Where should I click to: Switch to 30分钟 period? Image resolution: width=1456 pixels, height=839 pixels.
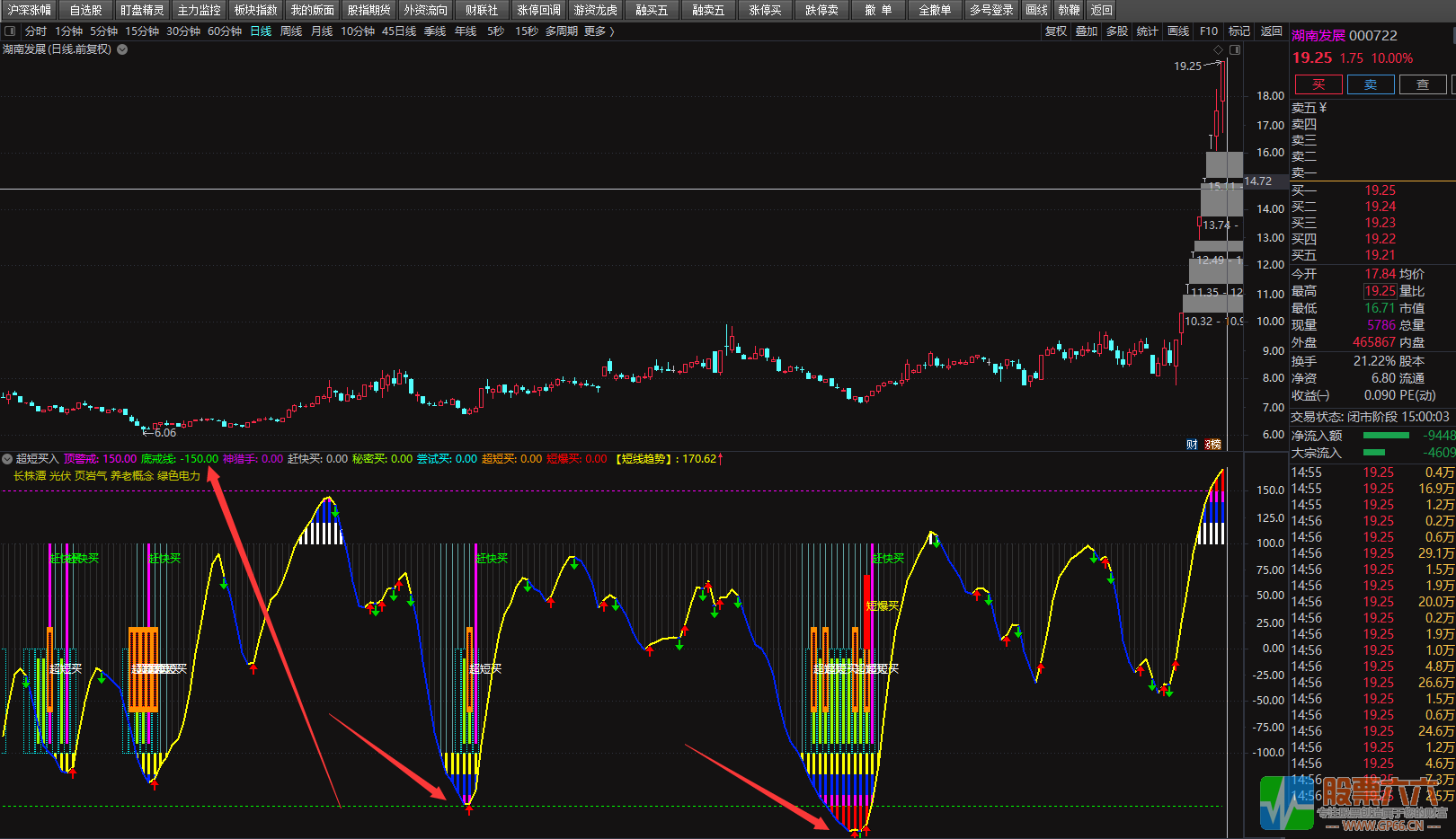point(183,31)
